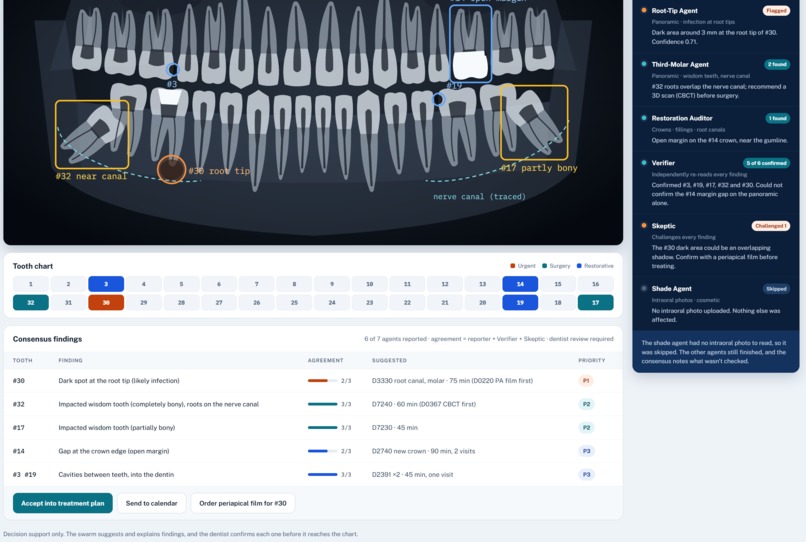This screenshot has width=806, height=542.
Task: Select tooth 10 in tooth chart
Action: coord(370,284)
